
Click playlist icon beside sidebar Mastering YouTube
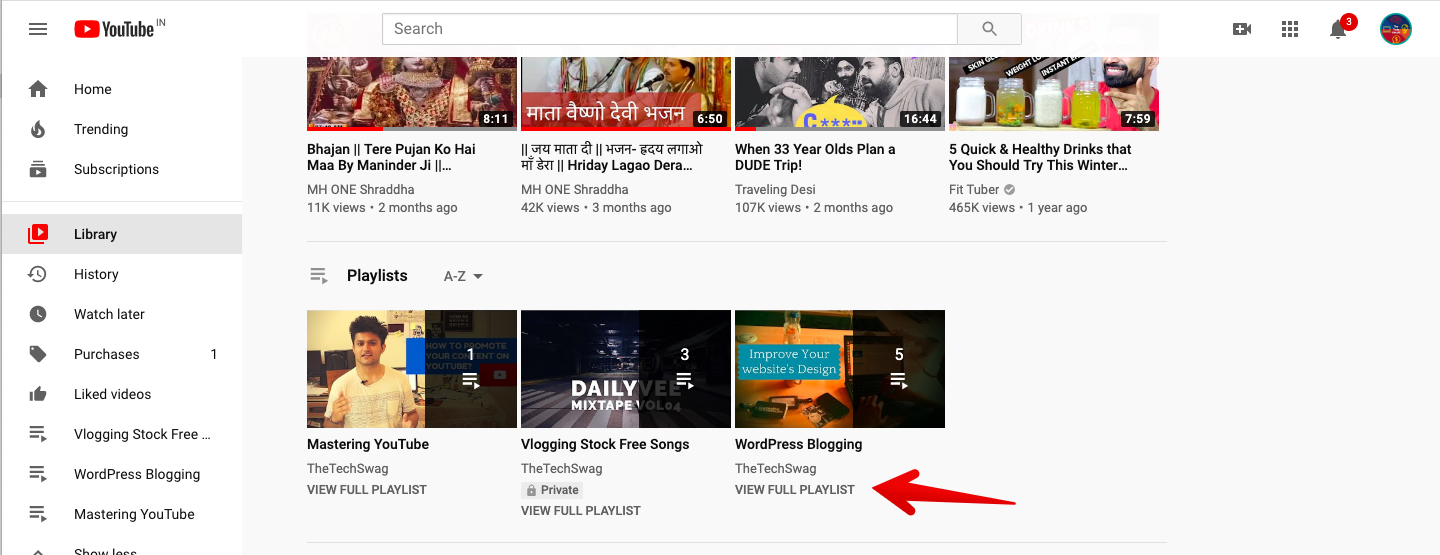tap(38, 514)
